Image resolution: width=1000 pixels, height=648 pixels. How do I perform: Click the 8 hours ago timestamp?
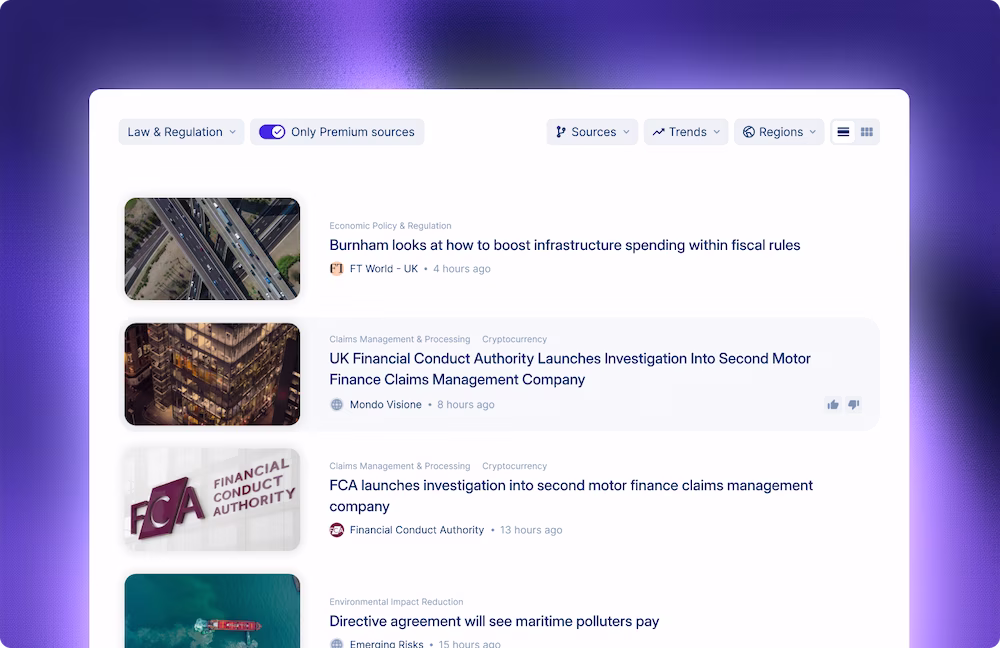tap(466, 404)
